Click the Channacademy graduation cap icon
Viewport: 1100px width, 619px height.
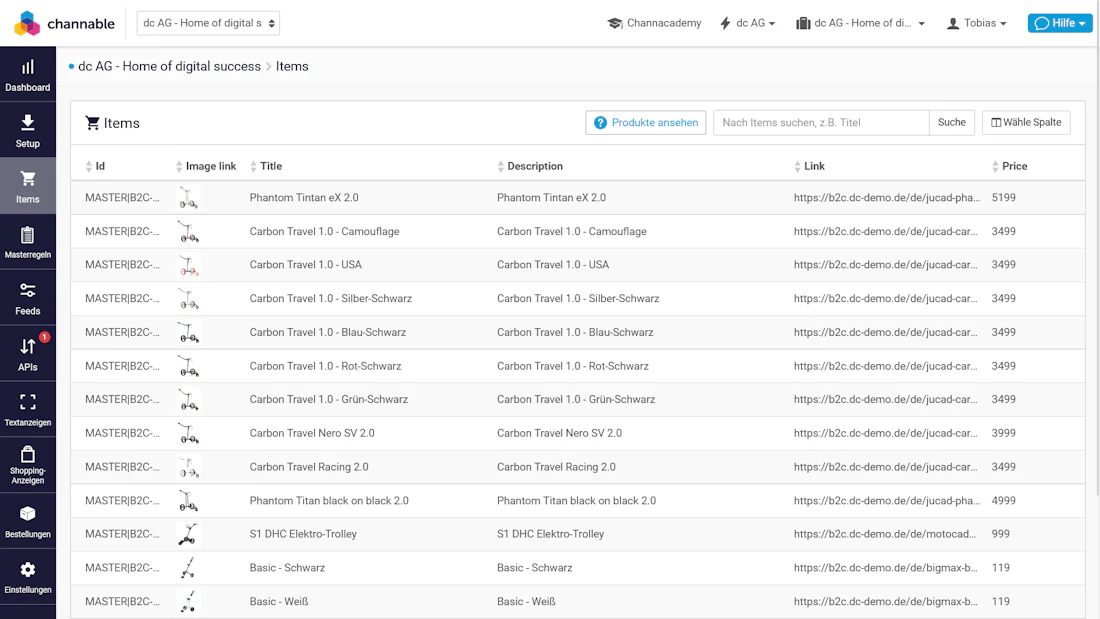(x=615, y=23)
